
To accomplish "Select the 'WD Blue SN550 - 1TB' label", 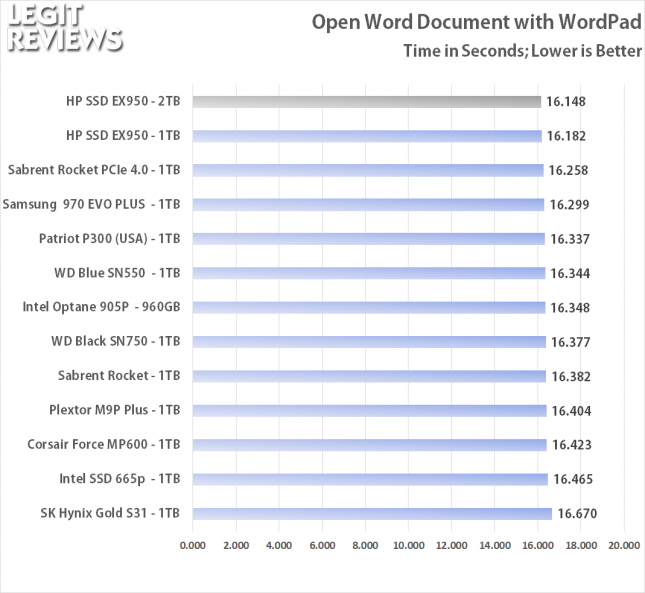I will pos(117,273).
